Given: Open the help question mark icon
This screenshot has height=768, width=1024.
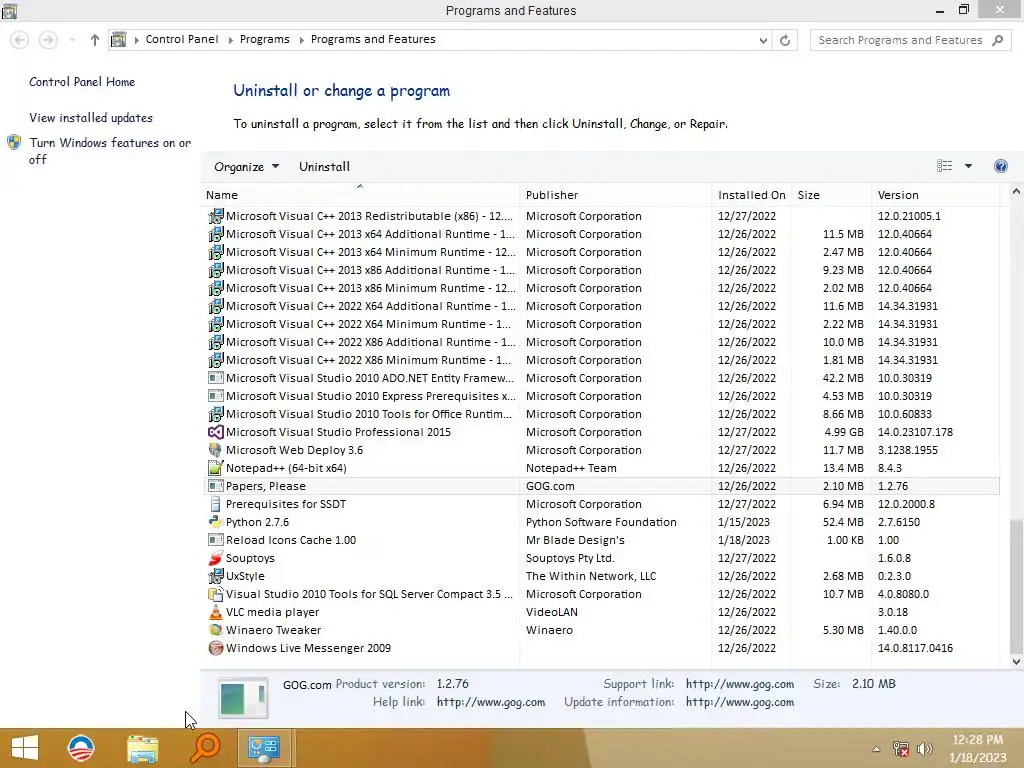Looking at the screenshot, I should [x=1000, y=166].
